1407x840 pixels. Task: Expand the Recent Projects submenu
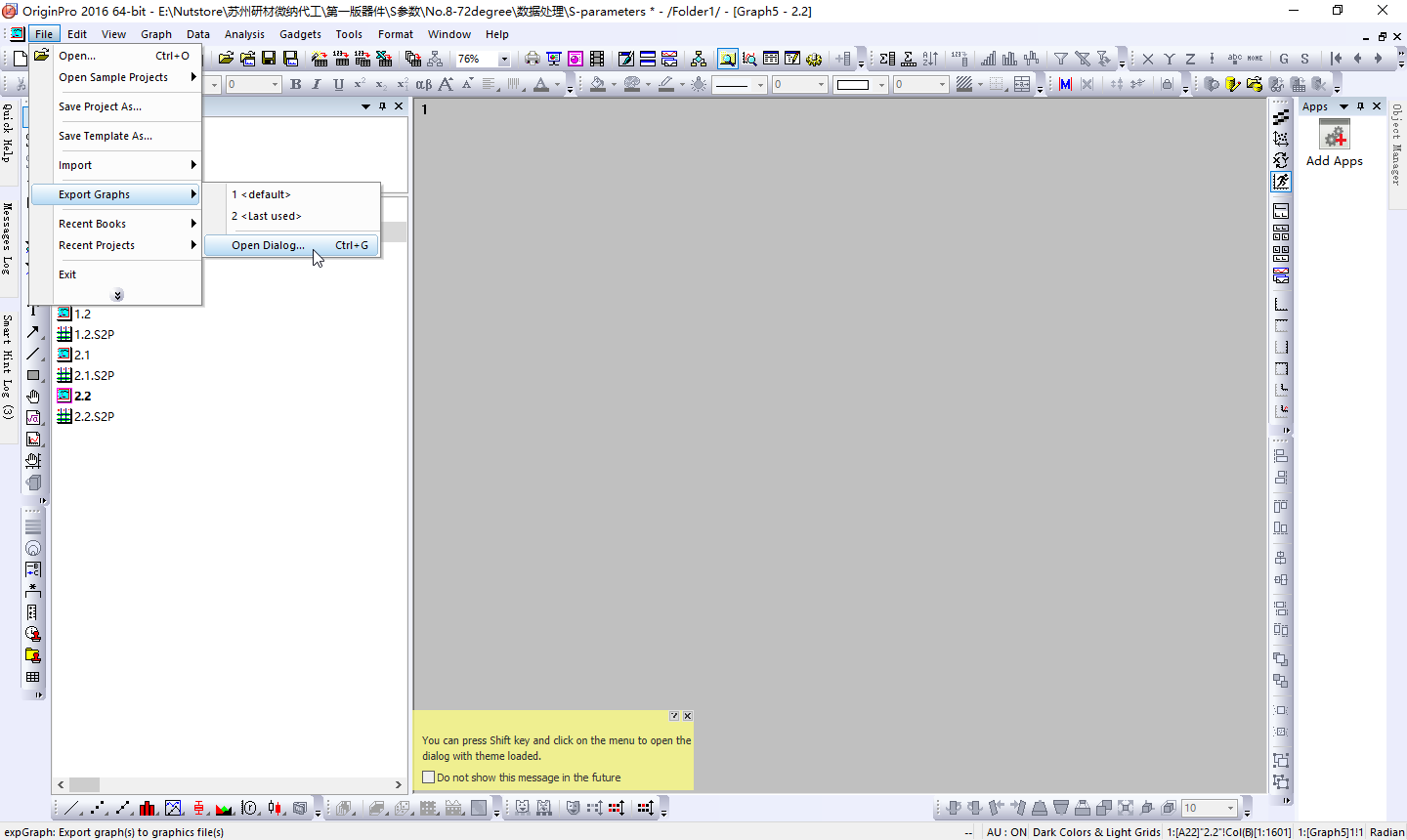116,245
